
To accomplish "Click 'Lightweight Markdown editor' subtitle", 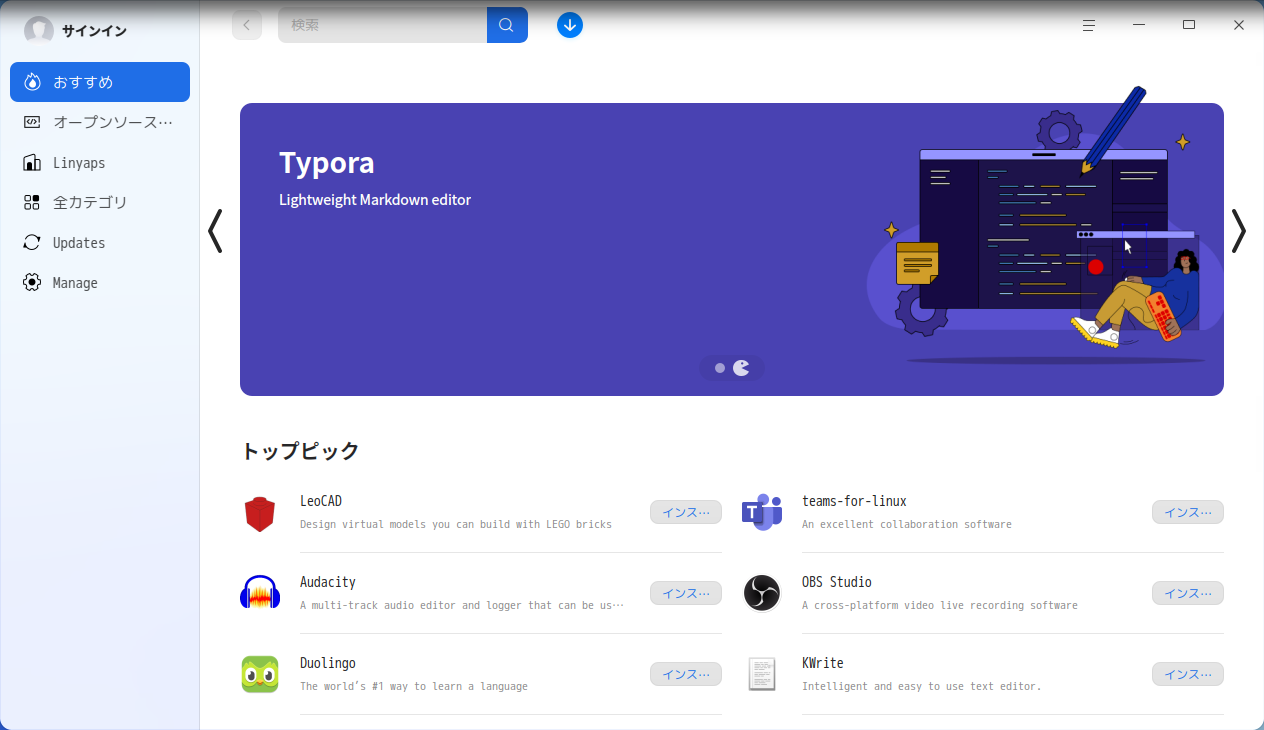I will pyautogui.click(x=375, y=200).
